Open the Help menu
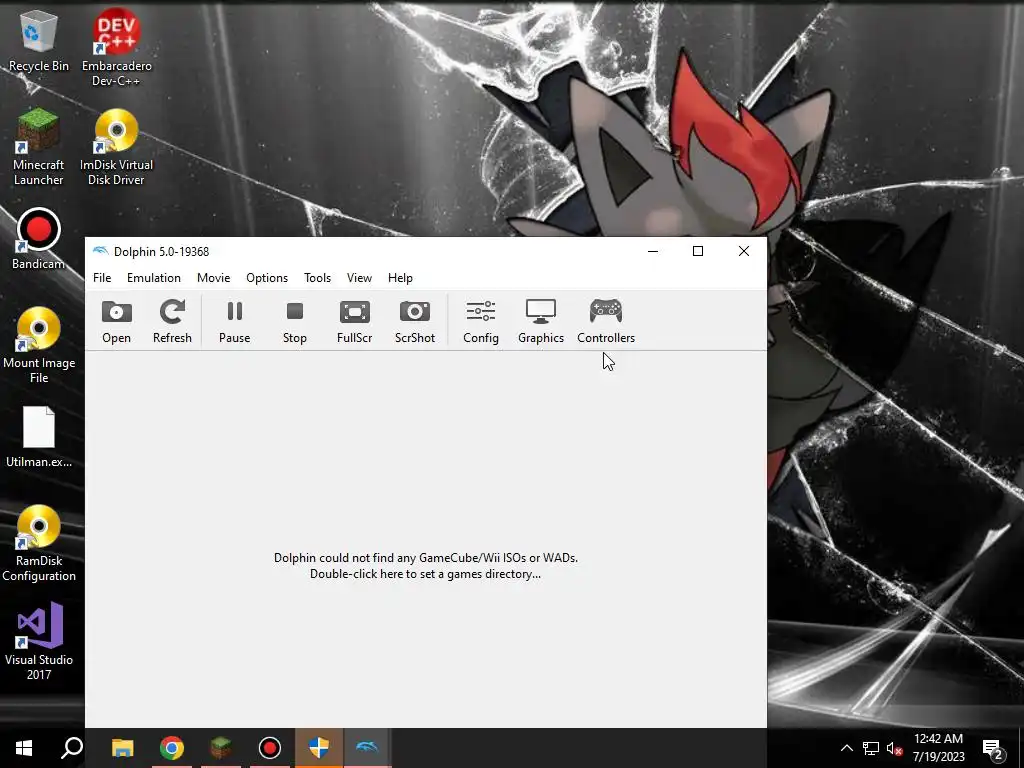 pyautogui.click(x=400, y=278)
